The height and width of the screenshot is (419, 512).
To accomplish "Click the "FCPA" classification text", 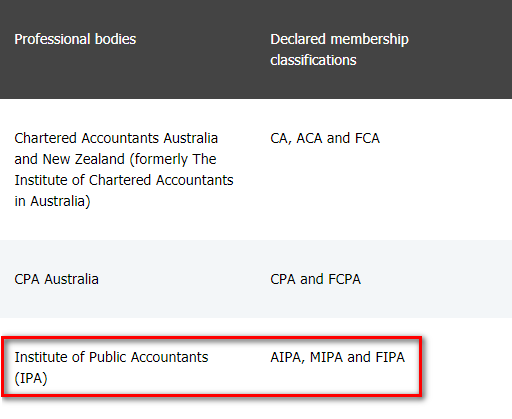I will click(x=344, y=279).
